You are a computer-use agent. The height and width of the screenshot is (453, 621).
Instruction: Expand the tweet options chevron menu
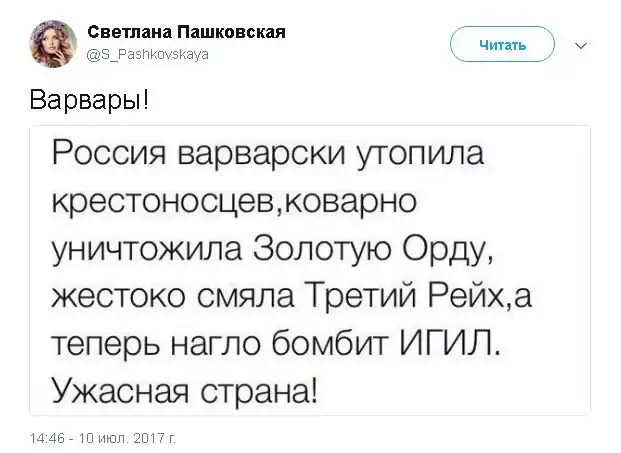click(583, 45)
